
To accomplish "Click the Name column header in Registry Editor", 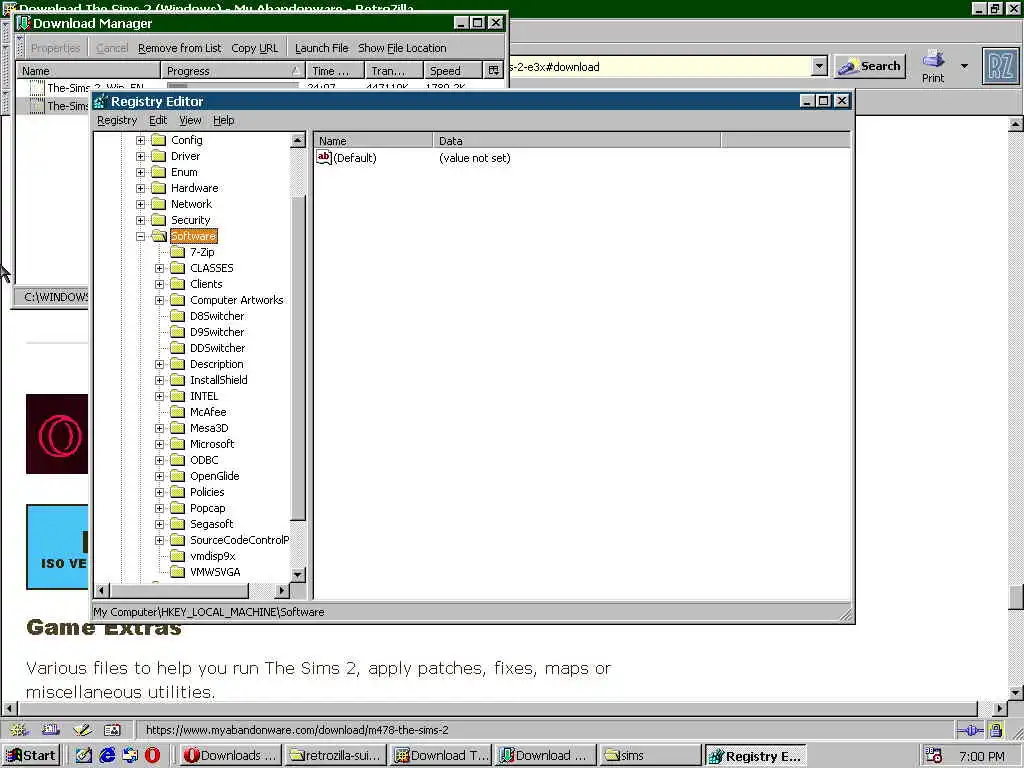I will (x=373, y=140).
